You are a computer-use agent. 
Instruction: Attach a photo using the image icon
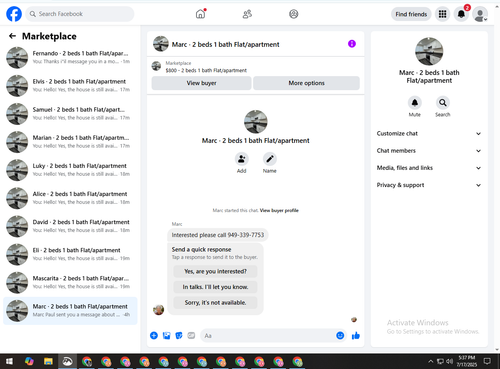point(166,336)
